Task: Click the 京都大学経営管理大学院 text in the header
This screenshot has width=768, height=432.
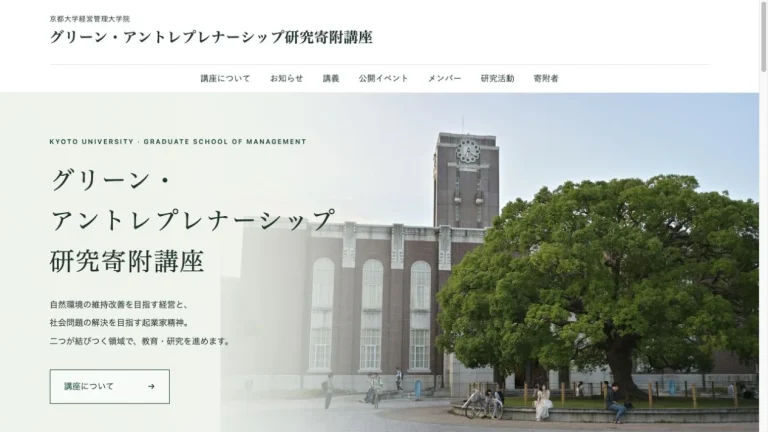Action: [x=90, y=19]
